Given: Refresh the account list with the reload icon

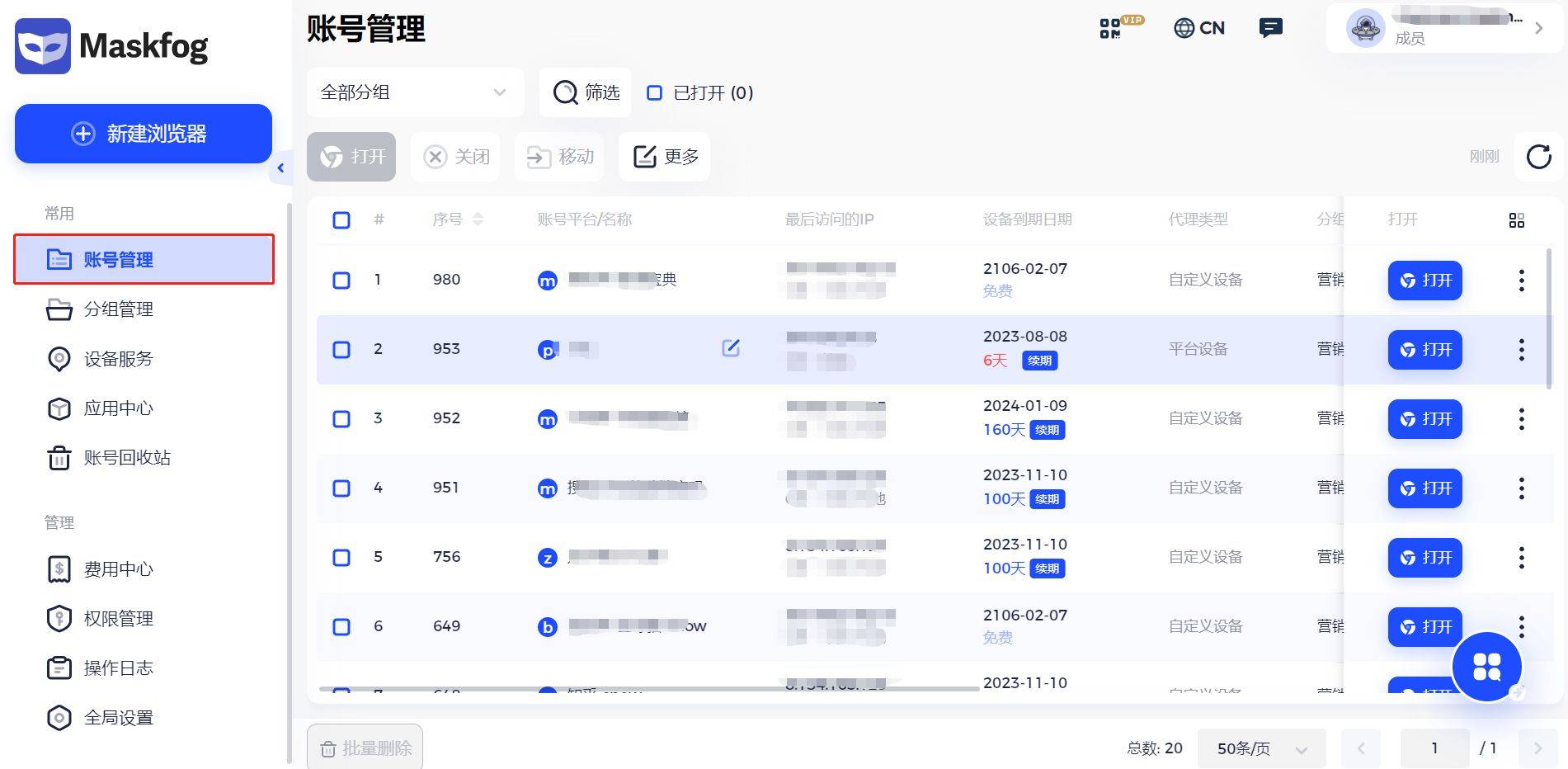Looking at the screenshot, I should 1537,157.
